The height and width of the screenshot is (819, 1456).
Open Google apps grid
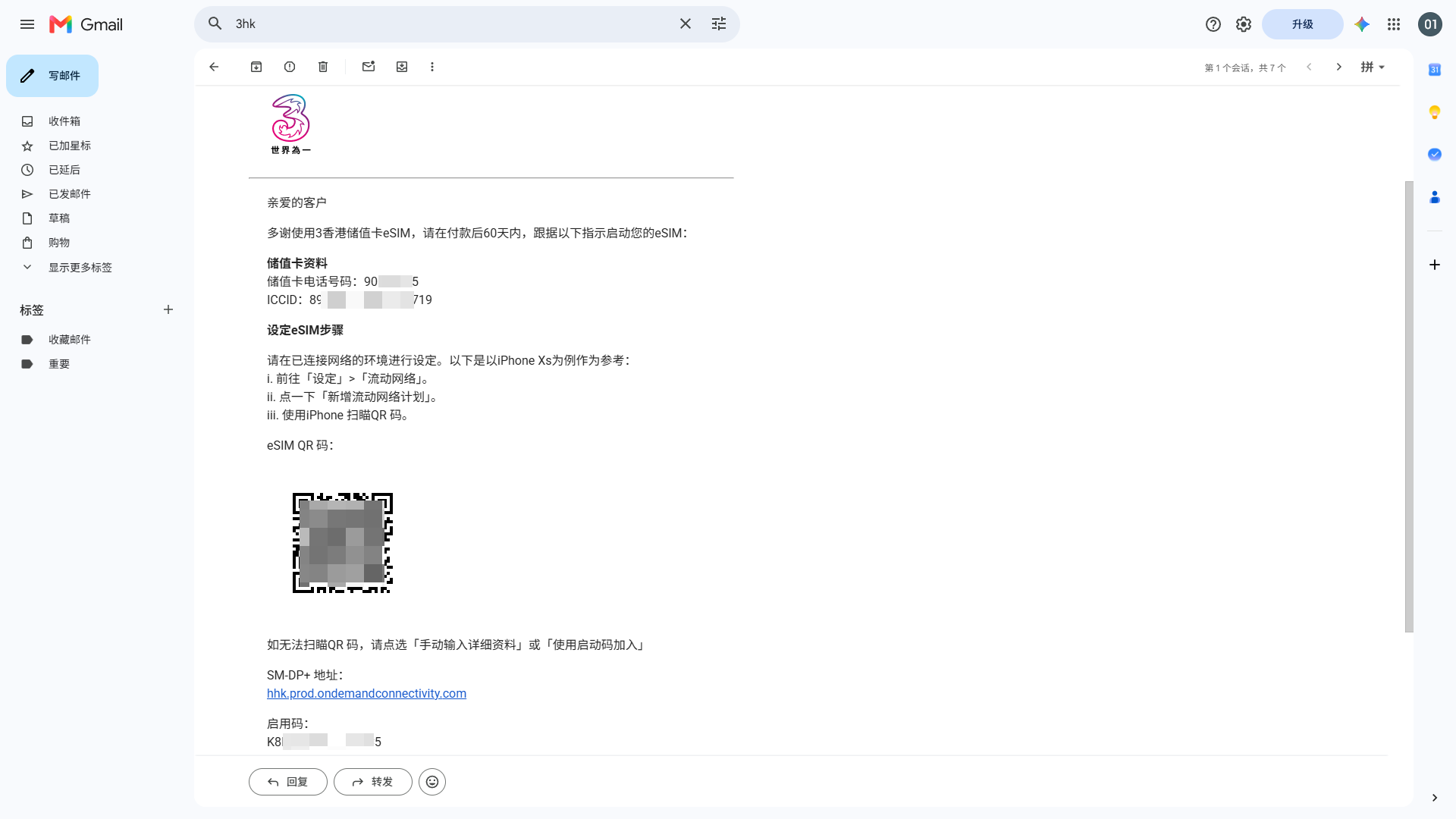click(1394, 24)
